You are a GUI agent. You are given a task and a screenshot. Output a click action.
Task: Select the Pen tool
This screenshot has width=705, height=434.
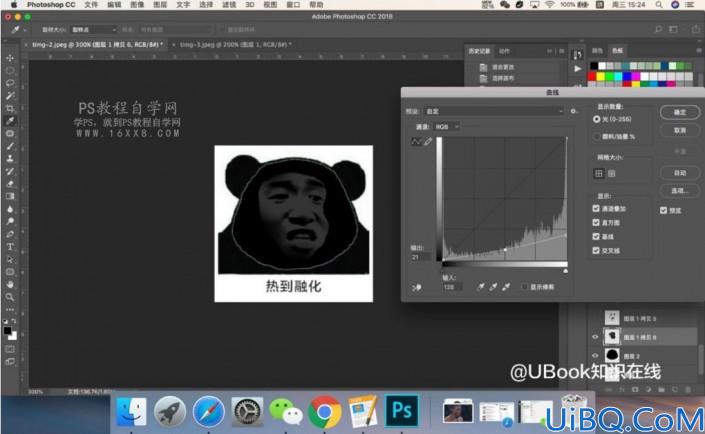10,234
